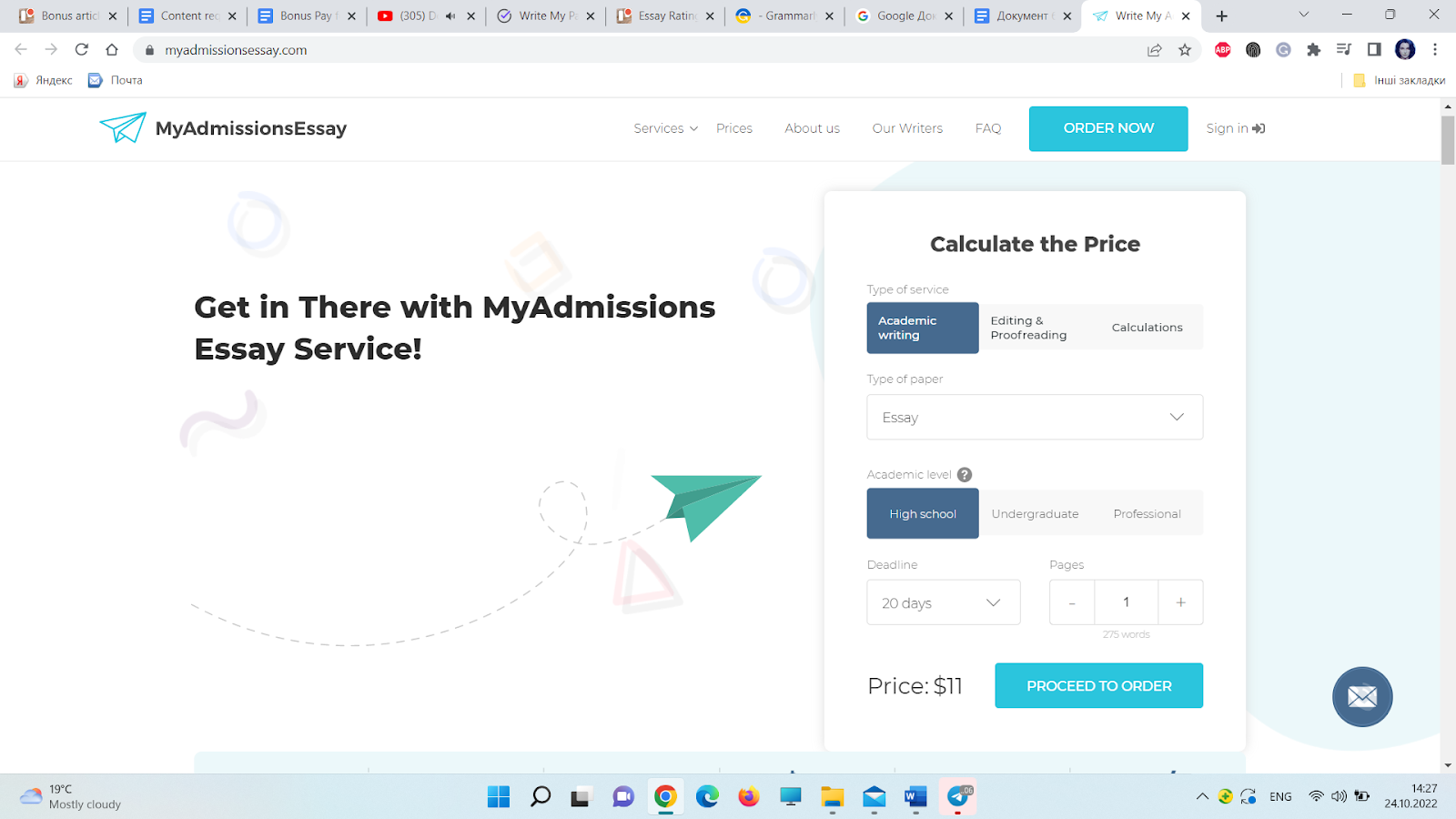The height and width of the screenshot is (819, 1456).
Task: Open the Яндекс bookmark
Action: 44,80
